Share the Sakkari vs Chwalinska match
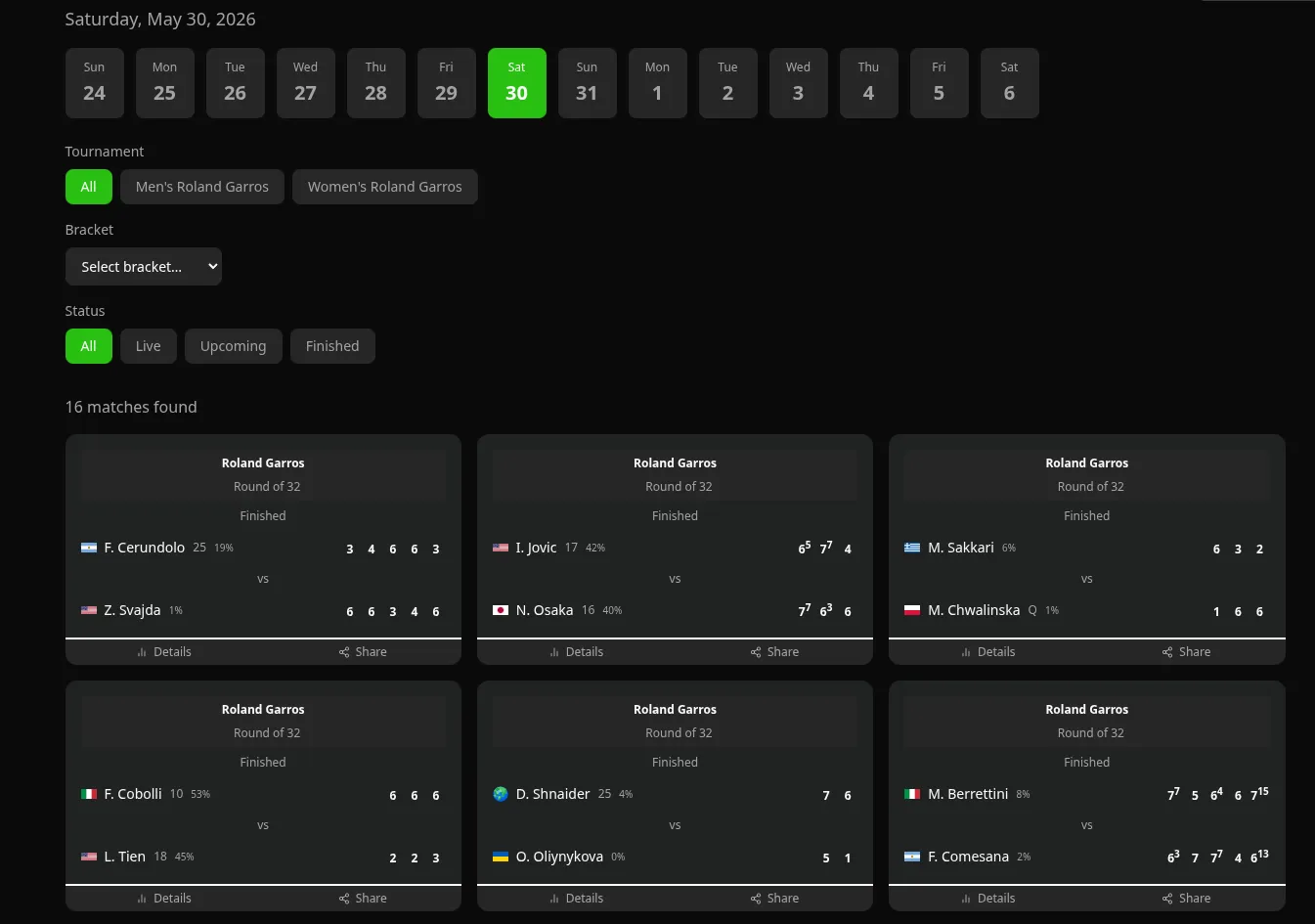Screen dimensions: 1315x924 pyautogui.click(x=1186, y=652)
